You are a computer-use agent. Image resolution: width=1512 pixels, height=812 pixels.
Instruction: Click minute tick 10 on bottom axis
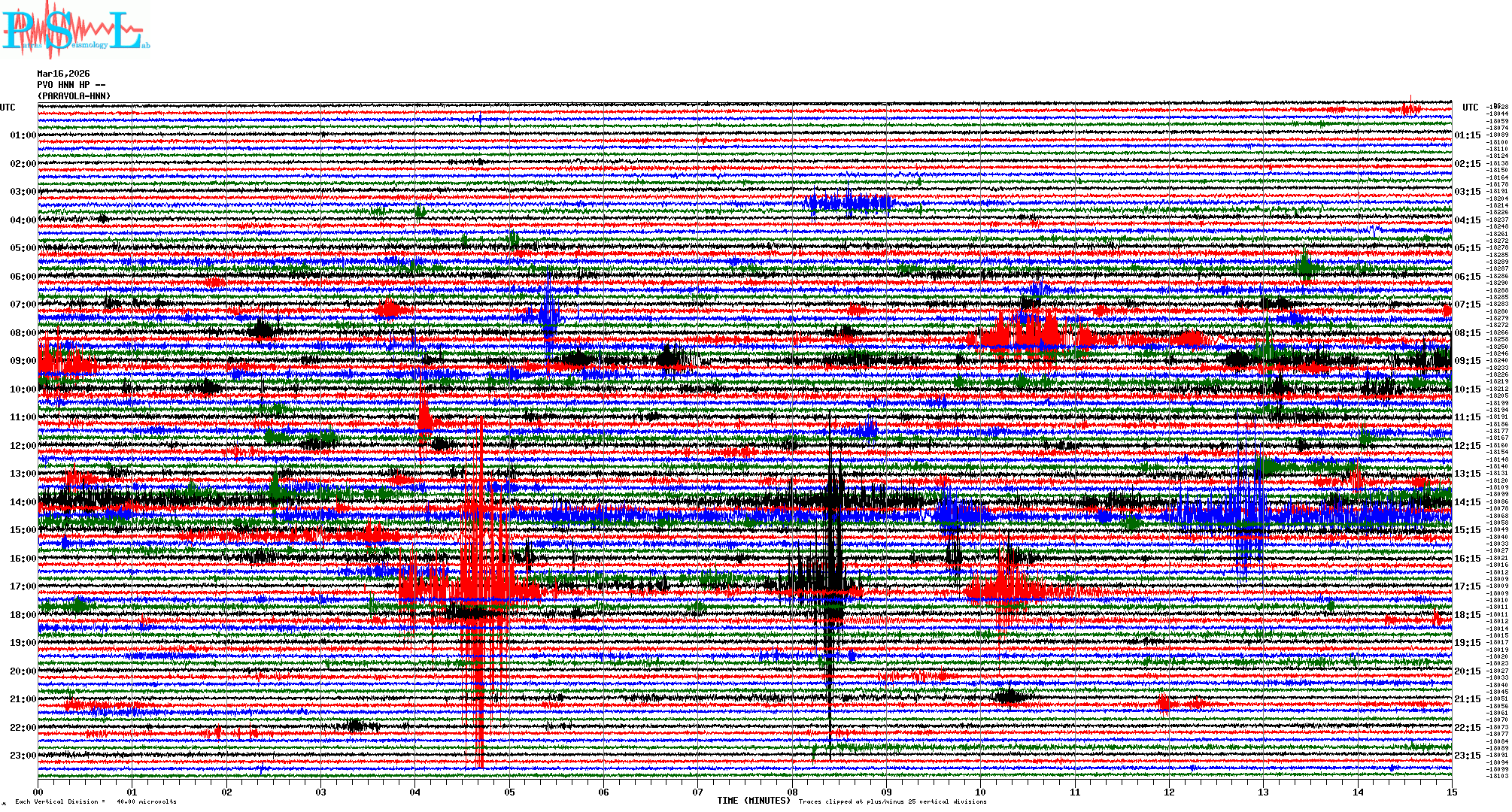(980, 792)
